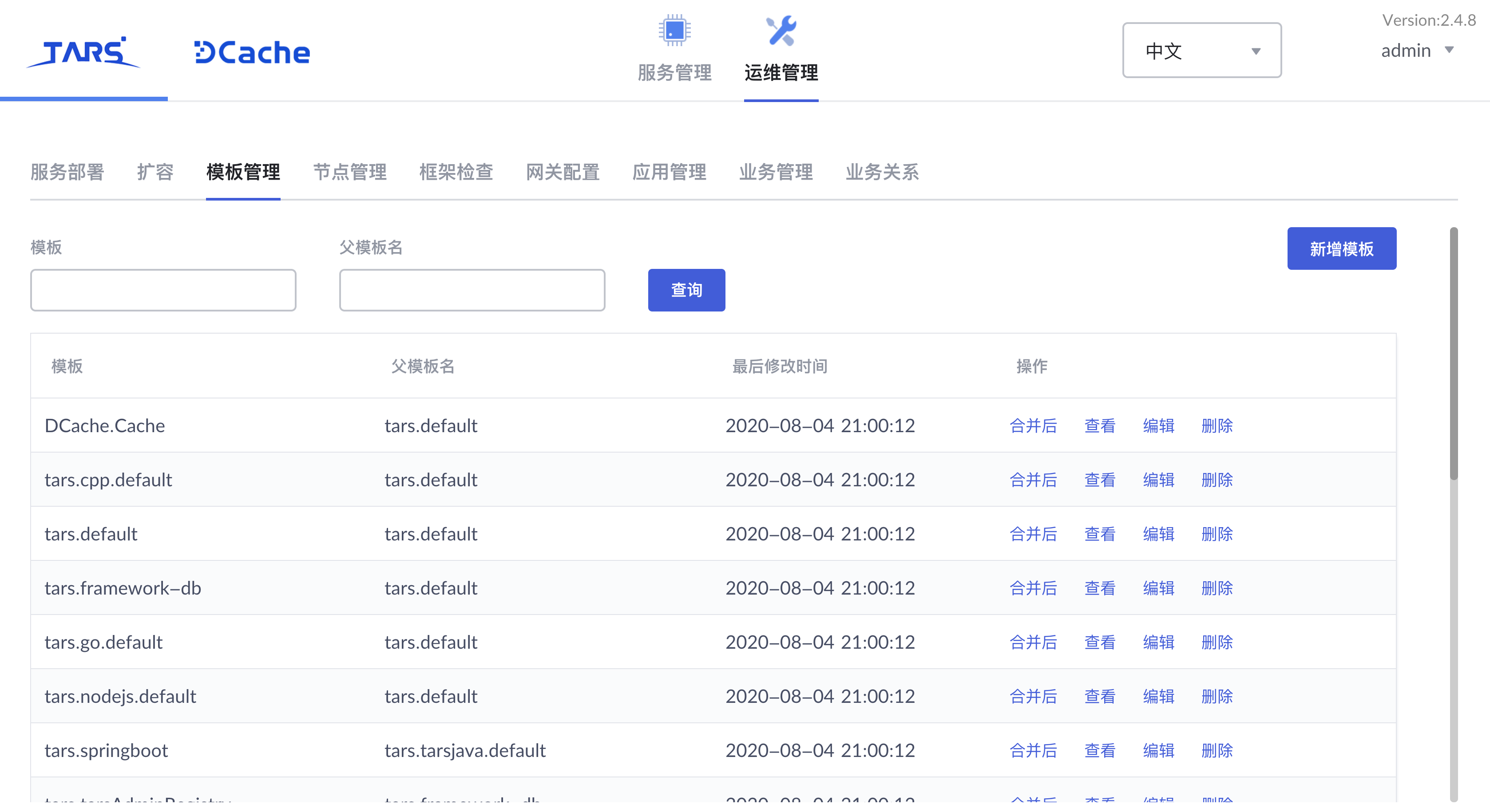Open the 网关配置 tab
Screen dimensions: 1490x812
562,172
